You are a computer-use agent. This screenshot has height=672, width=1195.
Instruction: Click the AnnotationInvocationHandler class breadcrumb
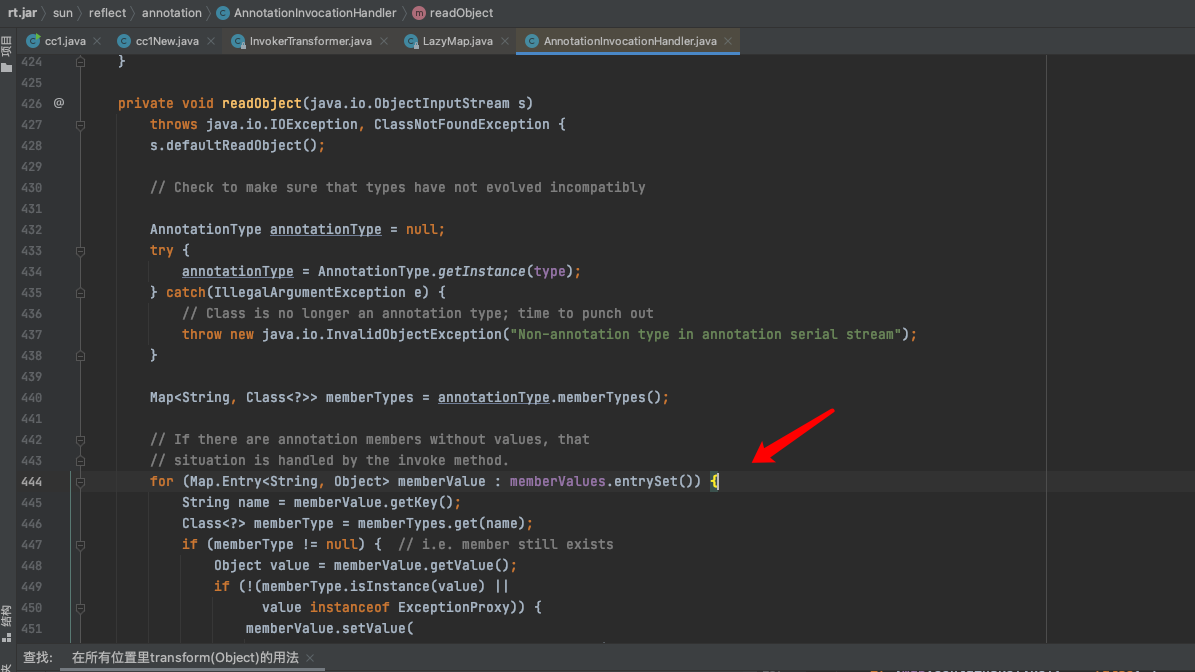pyautogui.click(x=315, y=13)
